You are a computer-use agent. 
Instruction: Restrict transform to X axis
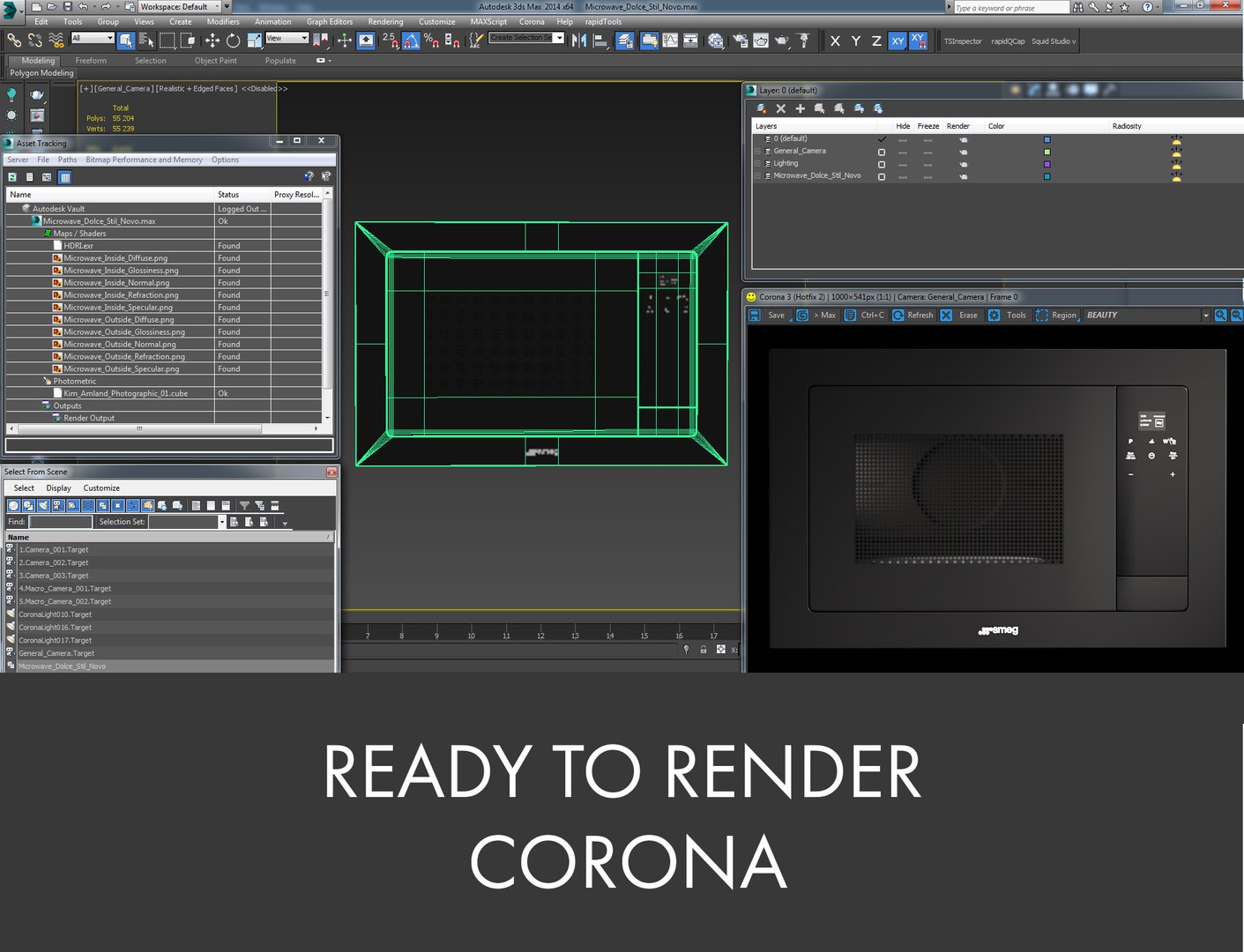[835, 41]
